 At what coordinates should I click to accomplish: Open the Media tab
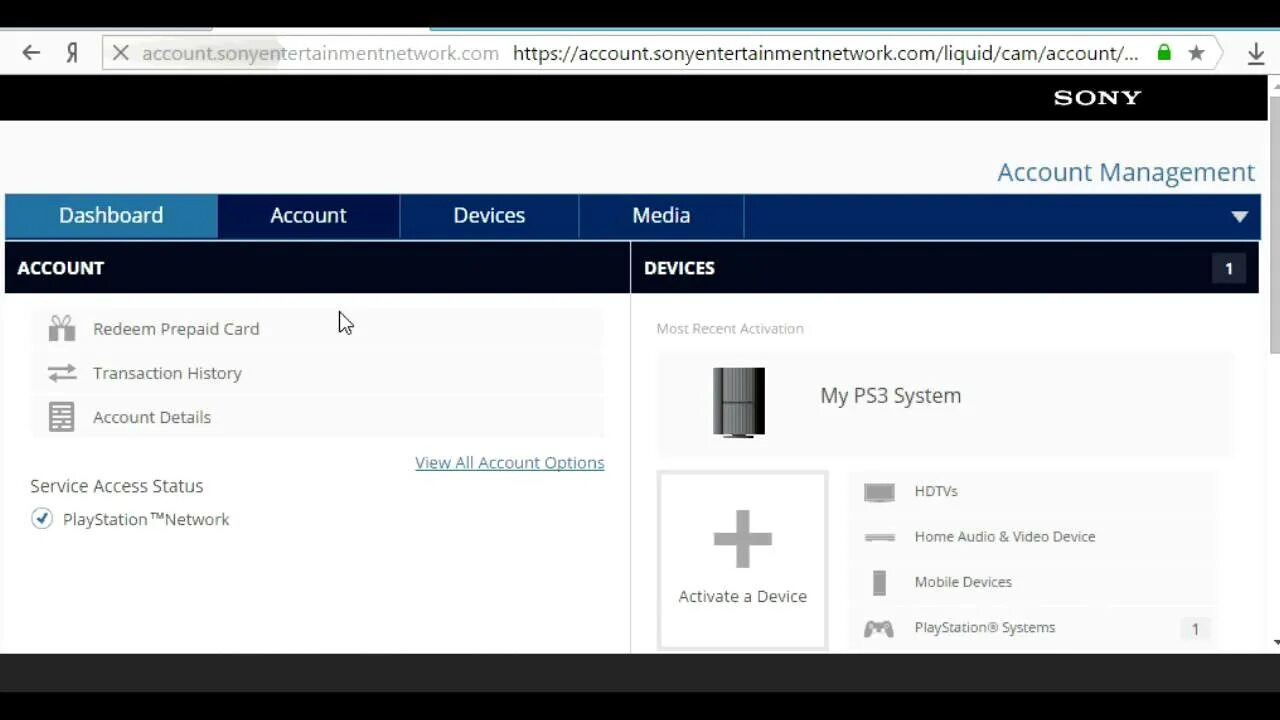[x=661, y=216]
